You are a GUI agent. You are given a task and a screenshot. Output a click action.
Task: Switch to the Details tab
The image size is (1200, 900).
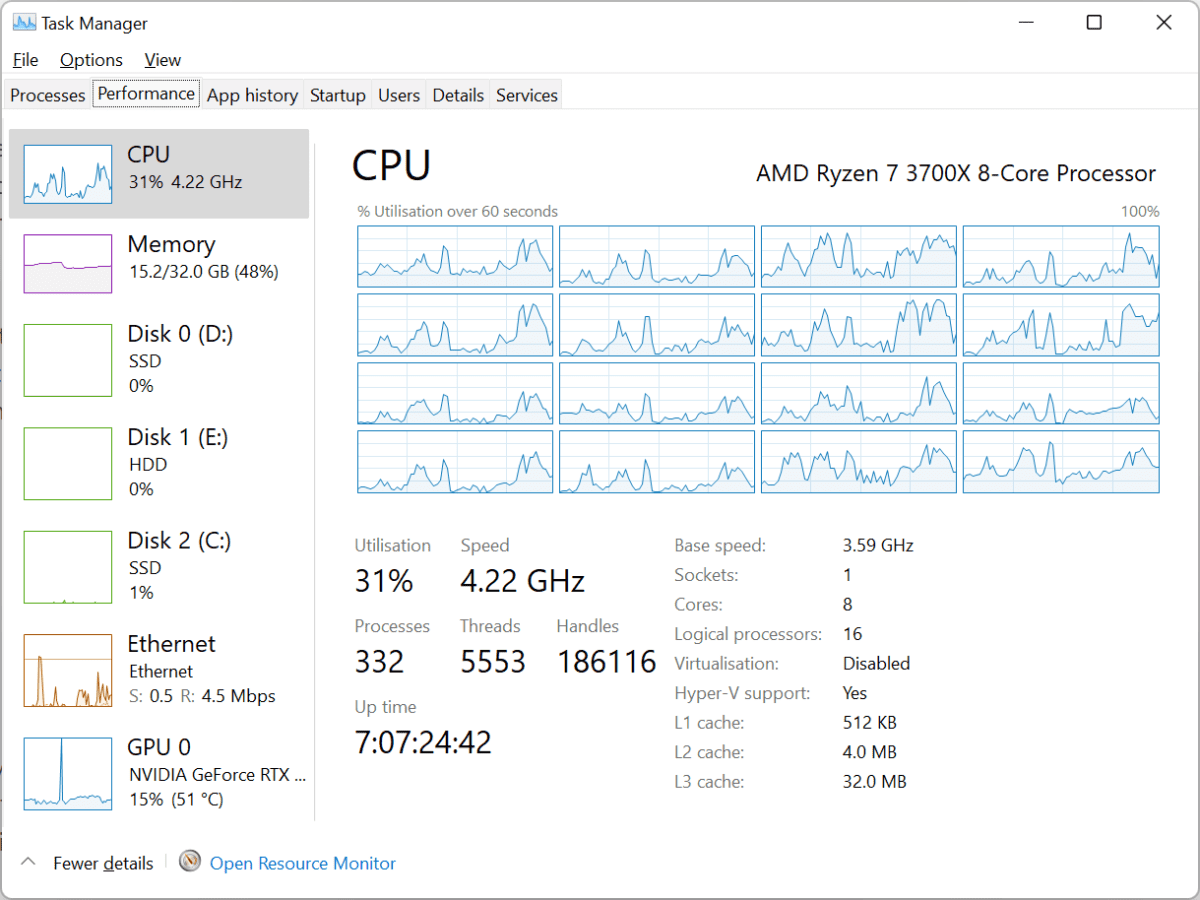tap(458, 95)
